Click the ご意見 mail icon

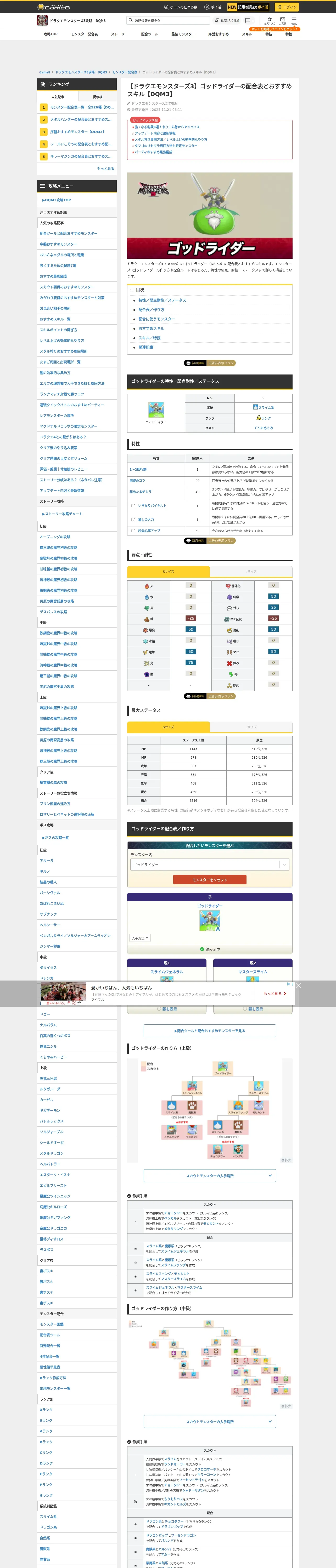pos(282,20)
